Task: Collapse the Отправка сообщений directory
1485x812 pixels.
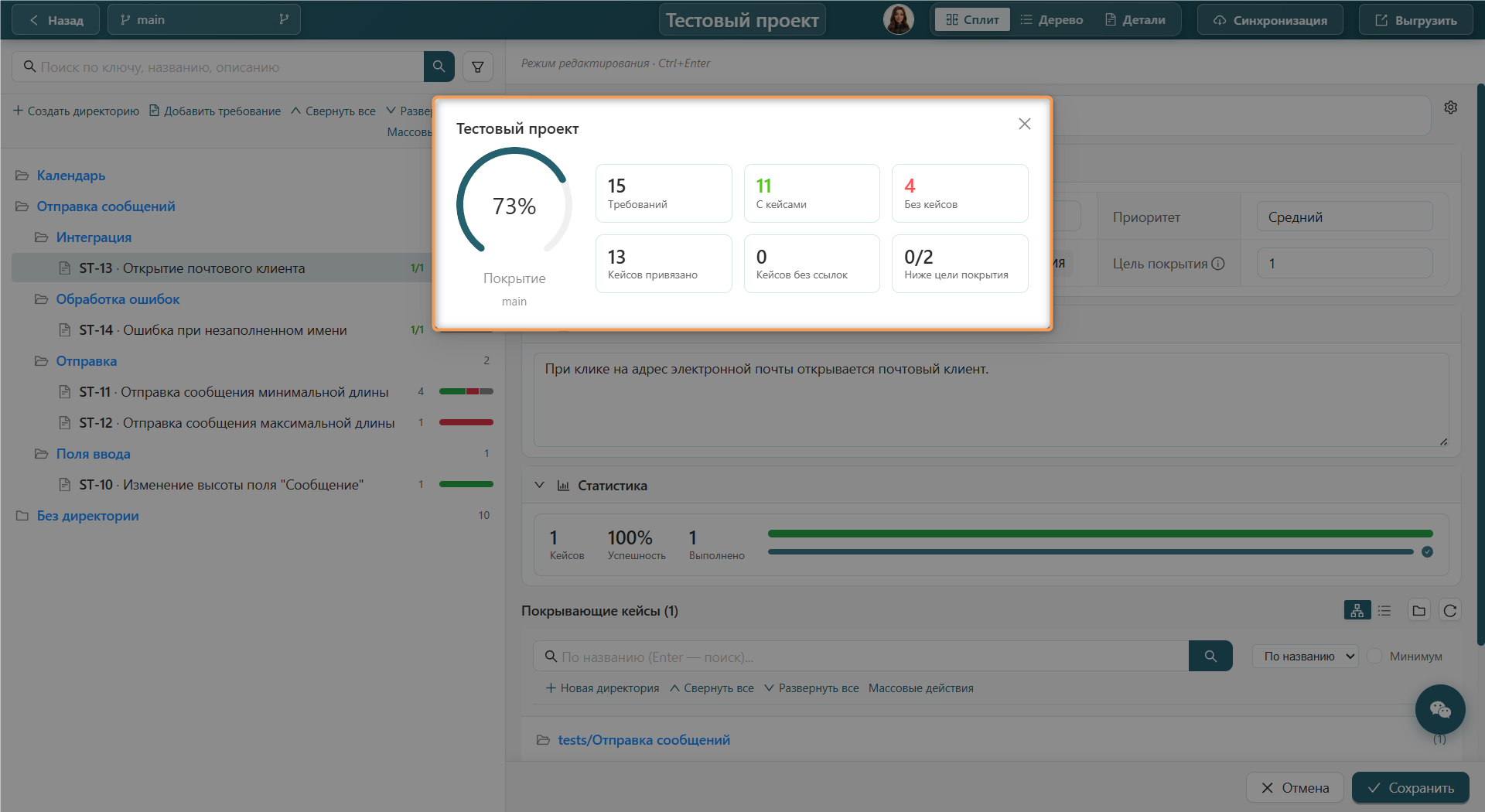Action: pyautogui.click(x=22, y=206)
